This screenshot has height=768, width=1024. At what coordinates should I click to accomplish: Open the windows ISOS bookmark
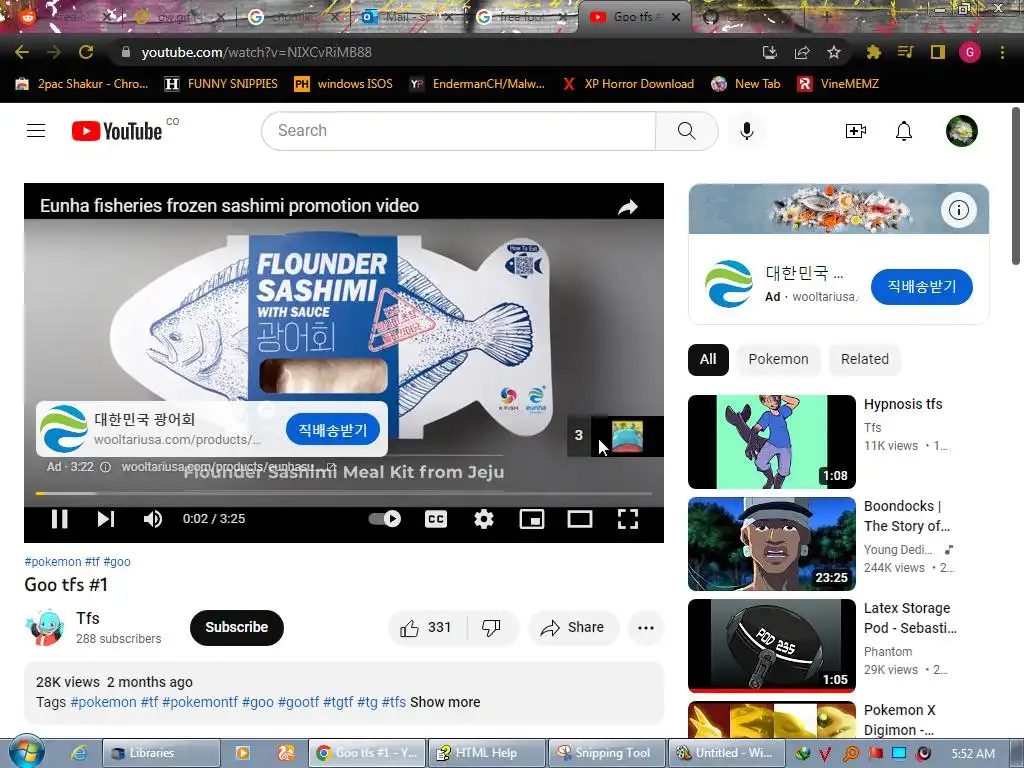point(344,84)
